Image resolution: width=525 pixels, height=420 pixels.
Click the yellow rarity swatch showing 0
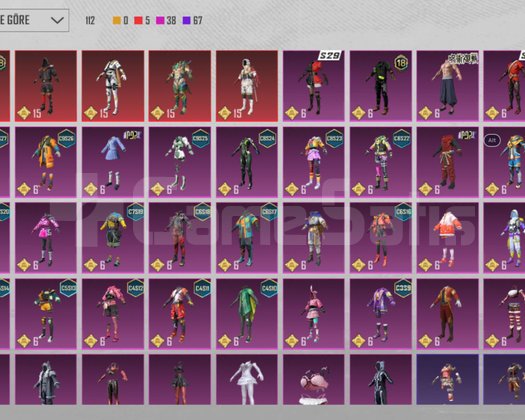click(117, 20)
